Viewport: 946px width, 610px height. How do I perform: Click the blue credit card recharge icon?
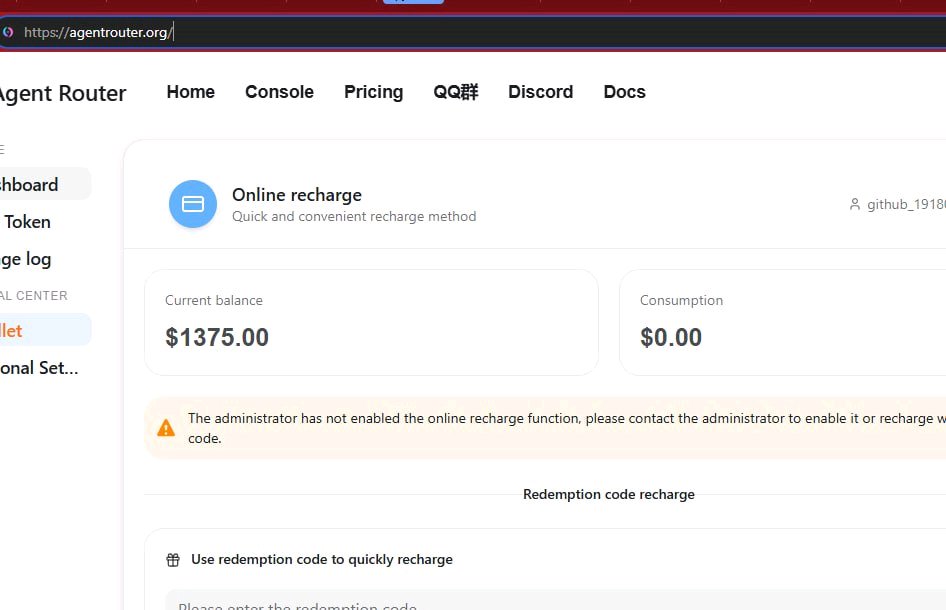point(192,204)
